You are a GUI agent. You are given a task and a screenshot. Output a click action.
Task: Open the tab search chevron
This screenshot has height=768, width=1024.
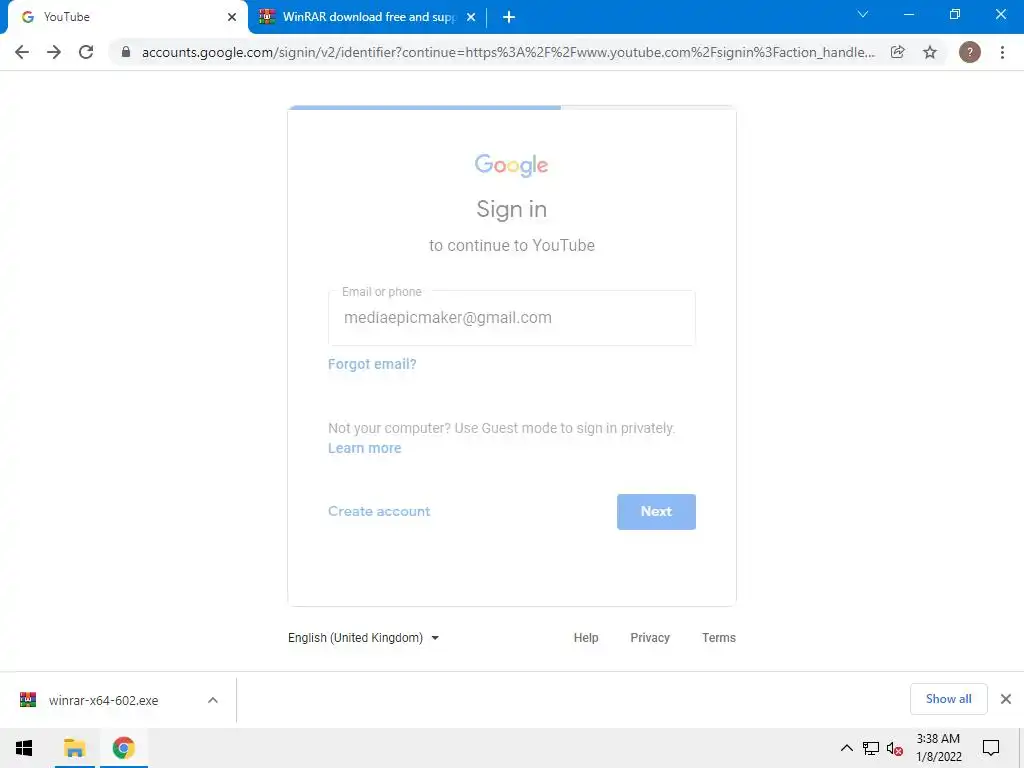(863, 14)
